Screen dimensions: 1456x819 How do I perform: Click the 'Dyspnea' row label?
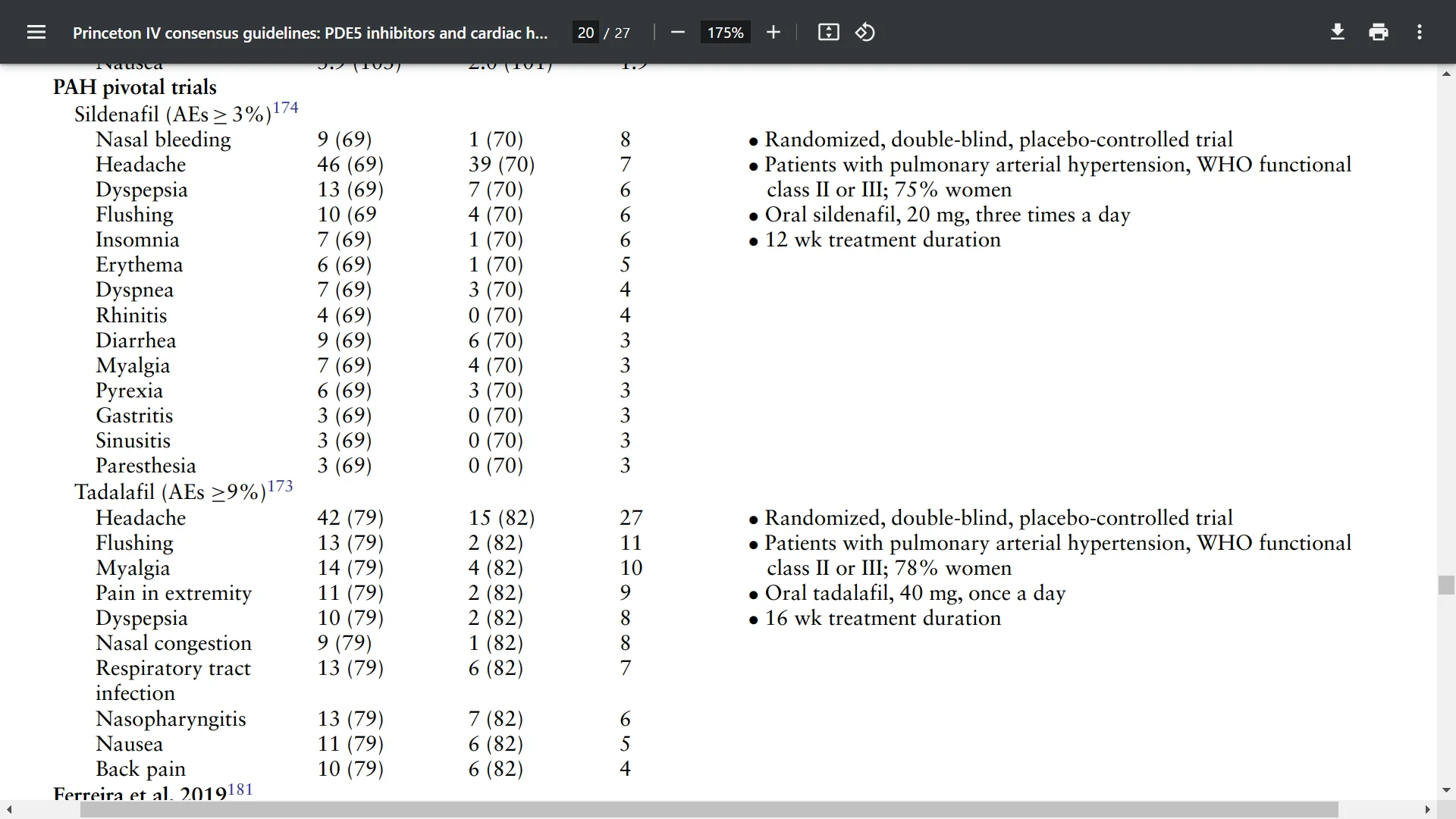[x=134, y=290]
